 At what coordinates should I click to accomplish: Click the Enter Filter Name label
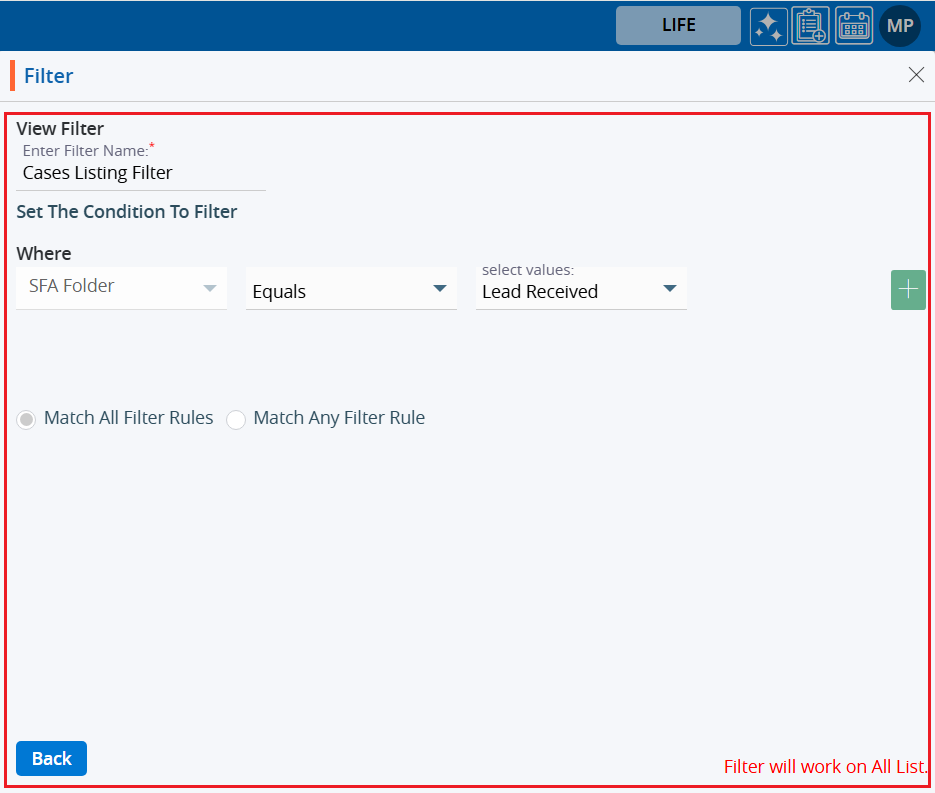tap(85, 151)
